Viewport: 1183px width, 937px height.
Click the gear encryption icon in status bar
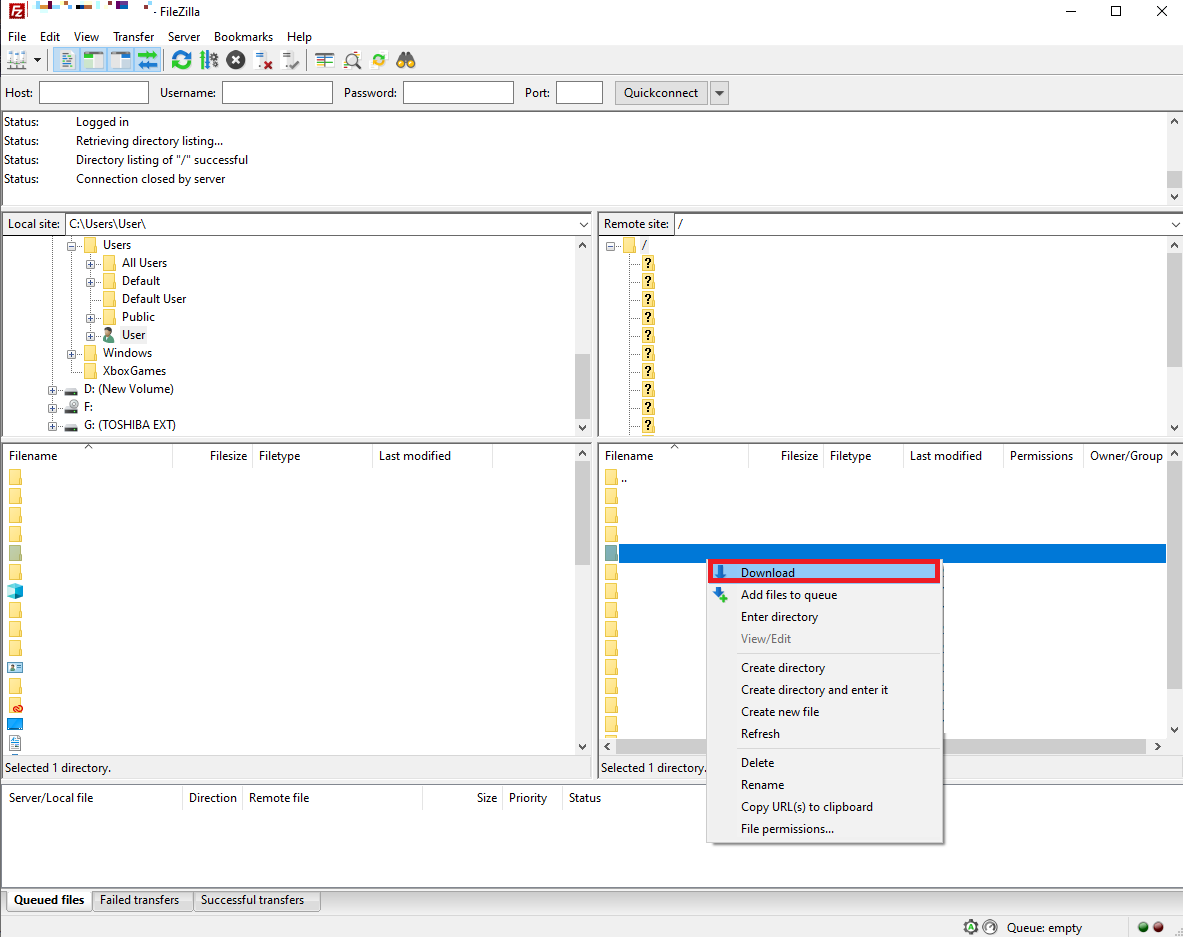(971, 927)
